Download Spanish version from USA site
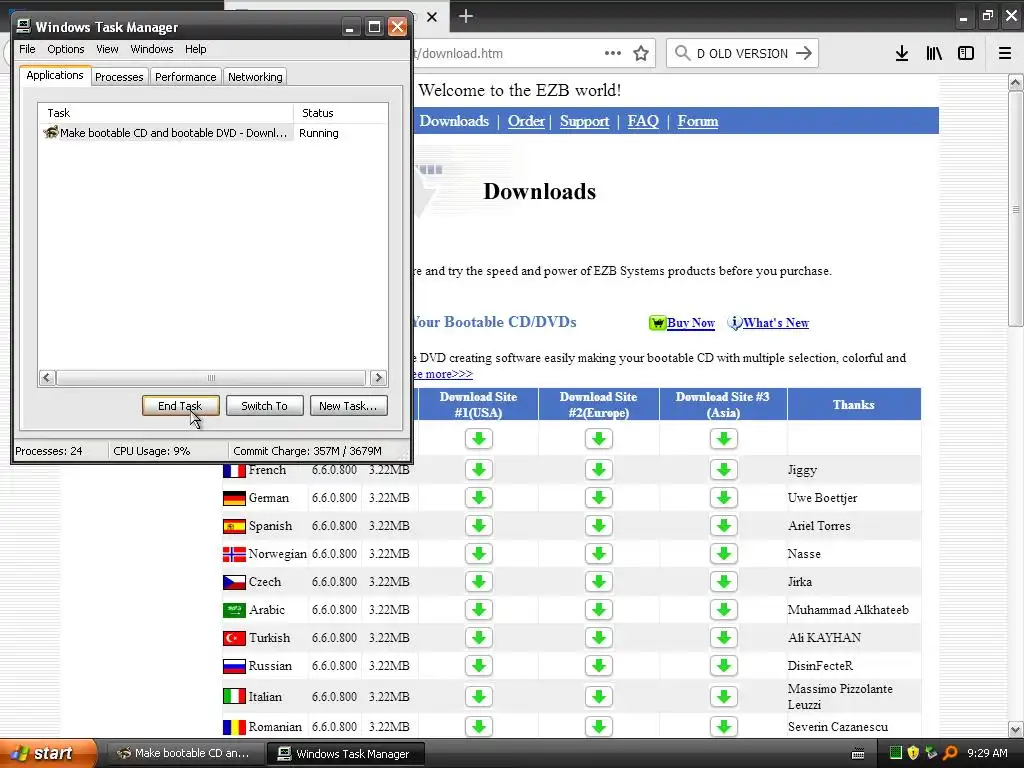 coord(479,526)
